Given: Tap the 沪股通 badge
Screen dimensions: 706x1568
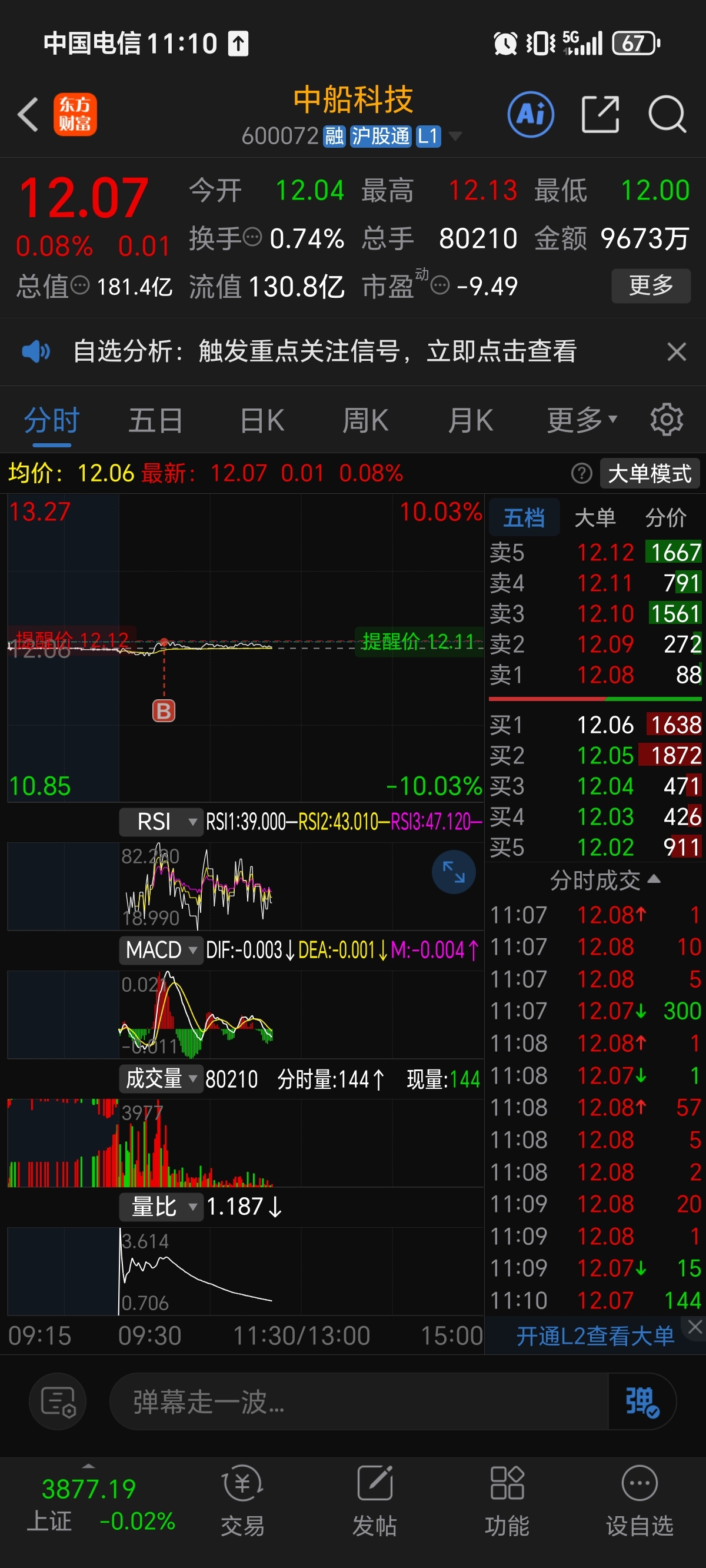Looking at the screenshot, I should [x=381, y=136].
